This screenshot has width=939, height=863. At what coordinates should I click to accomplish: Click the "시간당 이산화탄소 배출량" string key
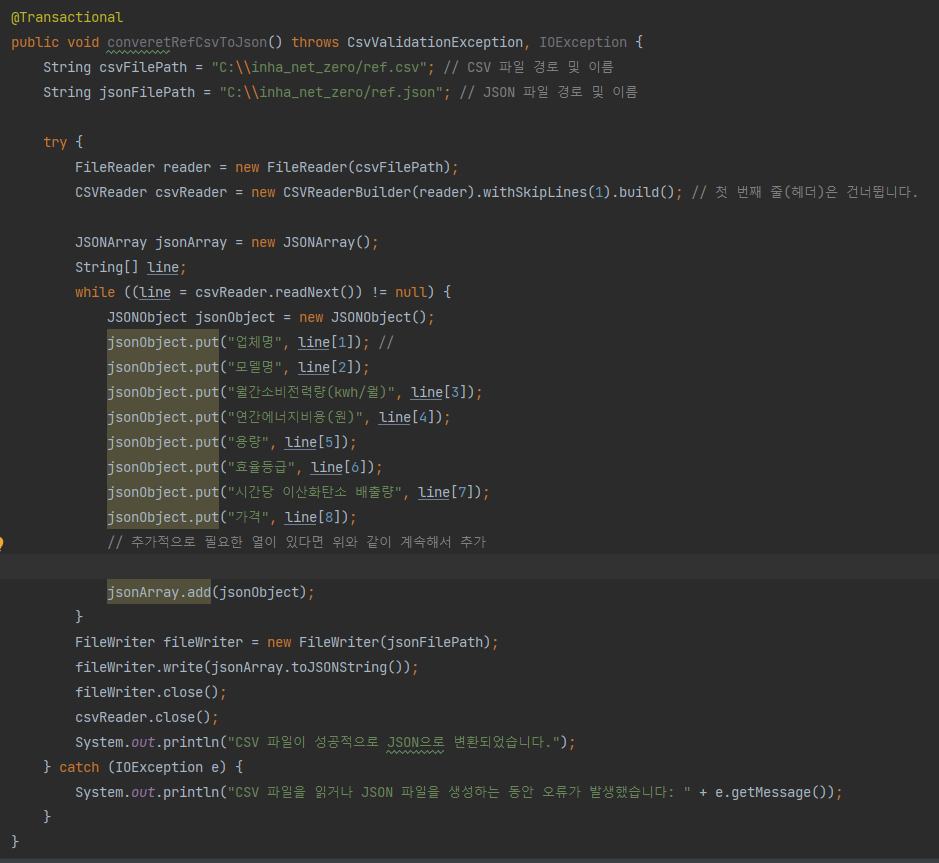pyautogui.click(x=315, y=492)
